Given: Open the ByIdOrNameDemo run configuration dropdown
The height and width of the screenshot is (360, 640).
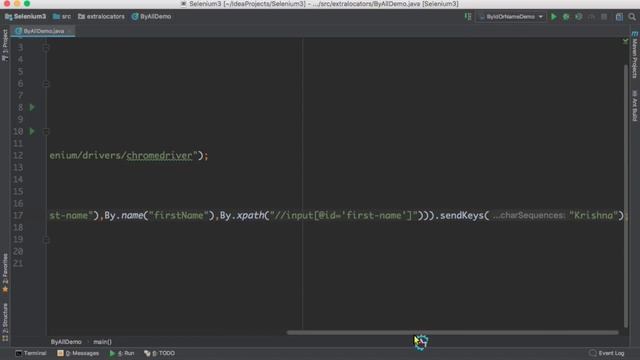Looking at the screenshot, I should (x=511, y=17).
